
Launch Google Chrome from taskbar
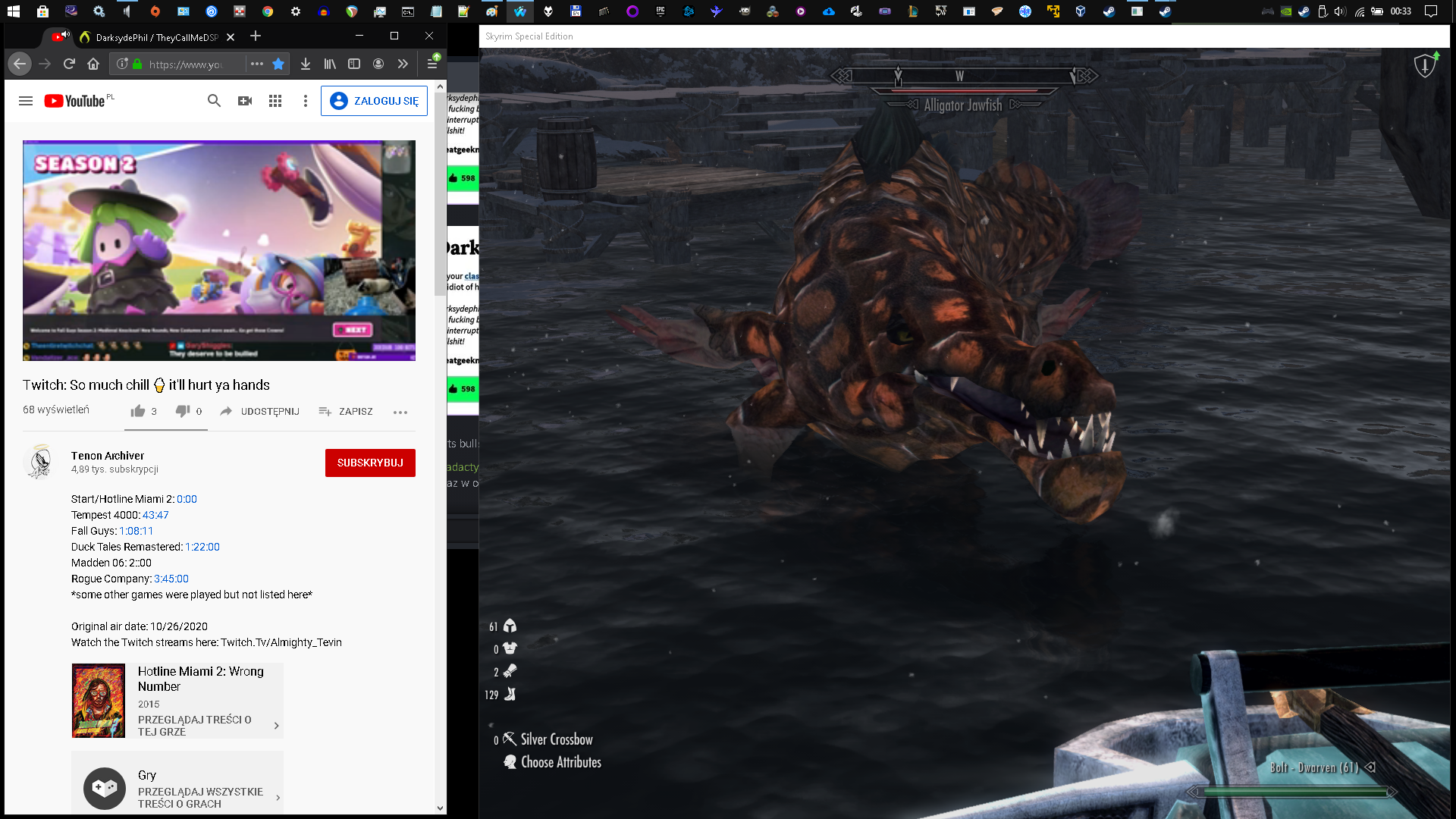click(268, 11)
